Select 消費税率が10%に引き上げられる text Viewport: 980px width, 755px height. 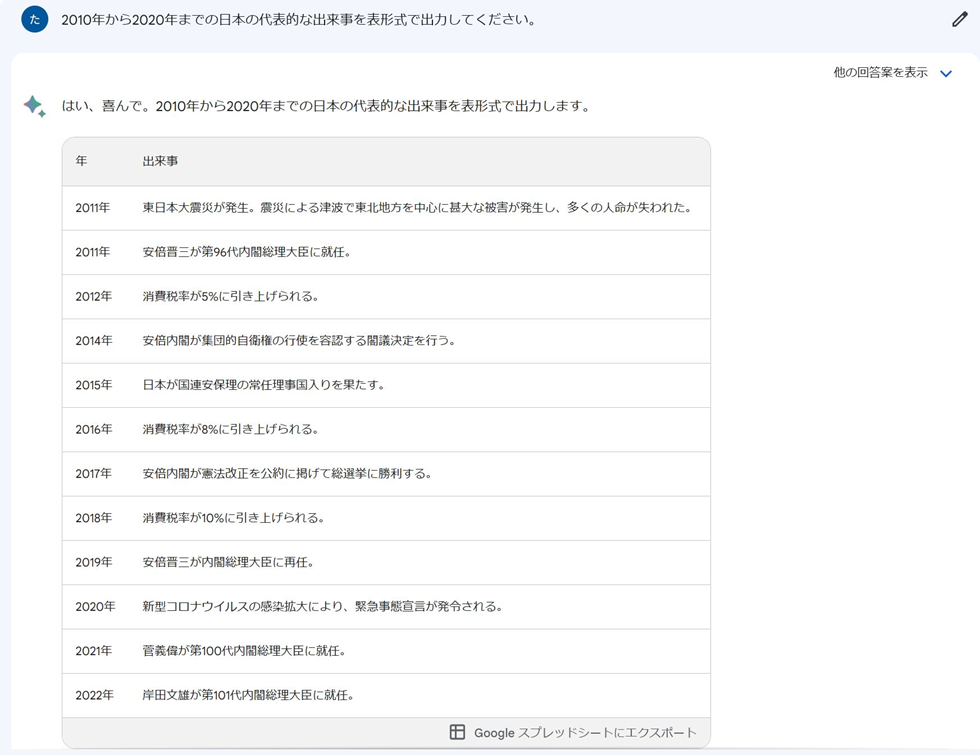[x=234, y=518]
